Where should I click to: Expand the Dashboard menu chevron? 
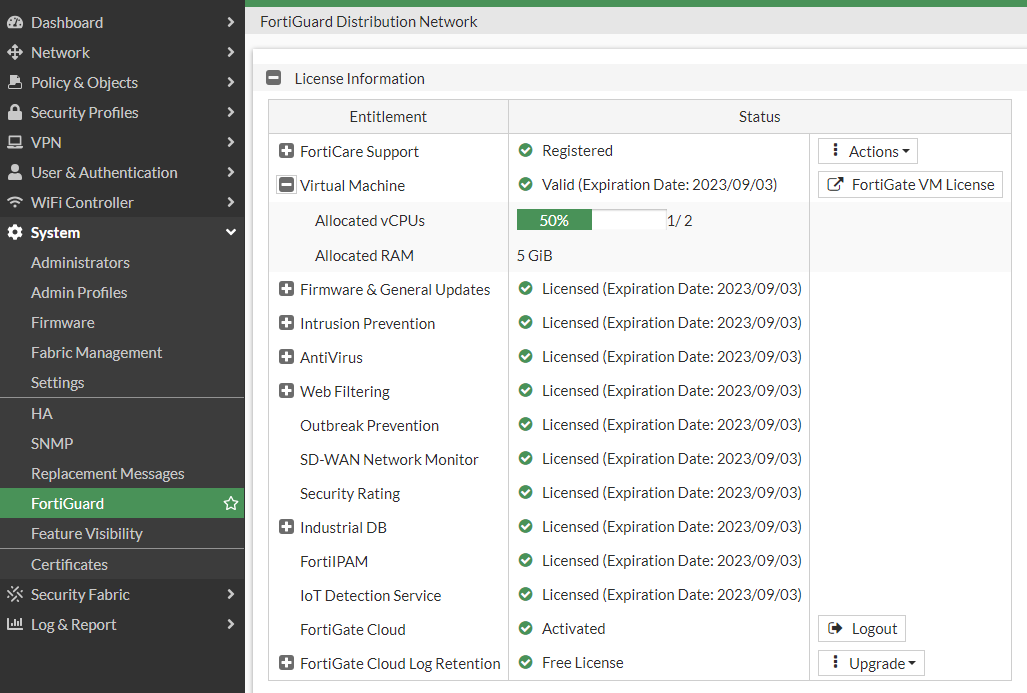tap(231, 22)
